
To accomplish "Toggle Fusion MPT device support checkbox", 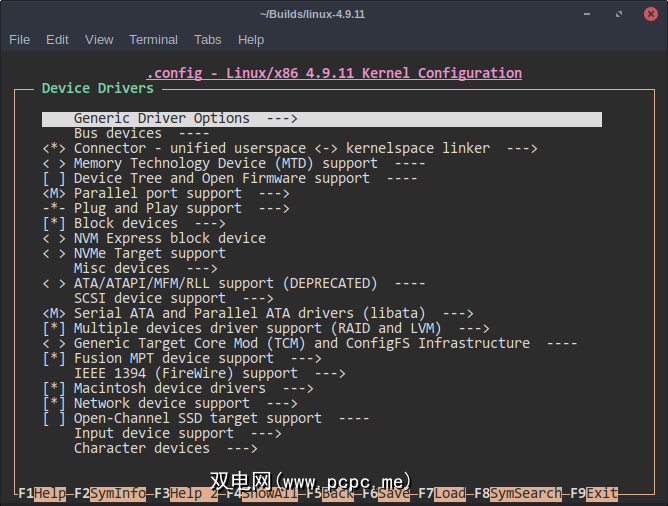I will tap(54, 359).
